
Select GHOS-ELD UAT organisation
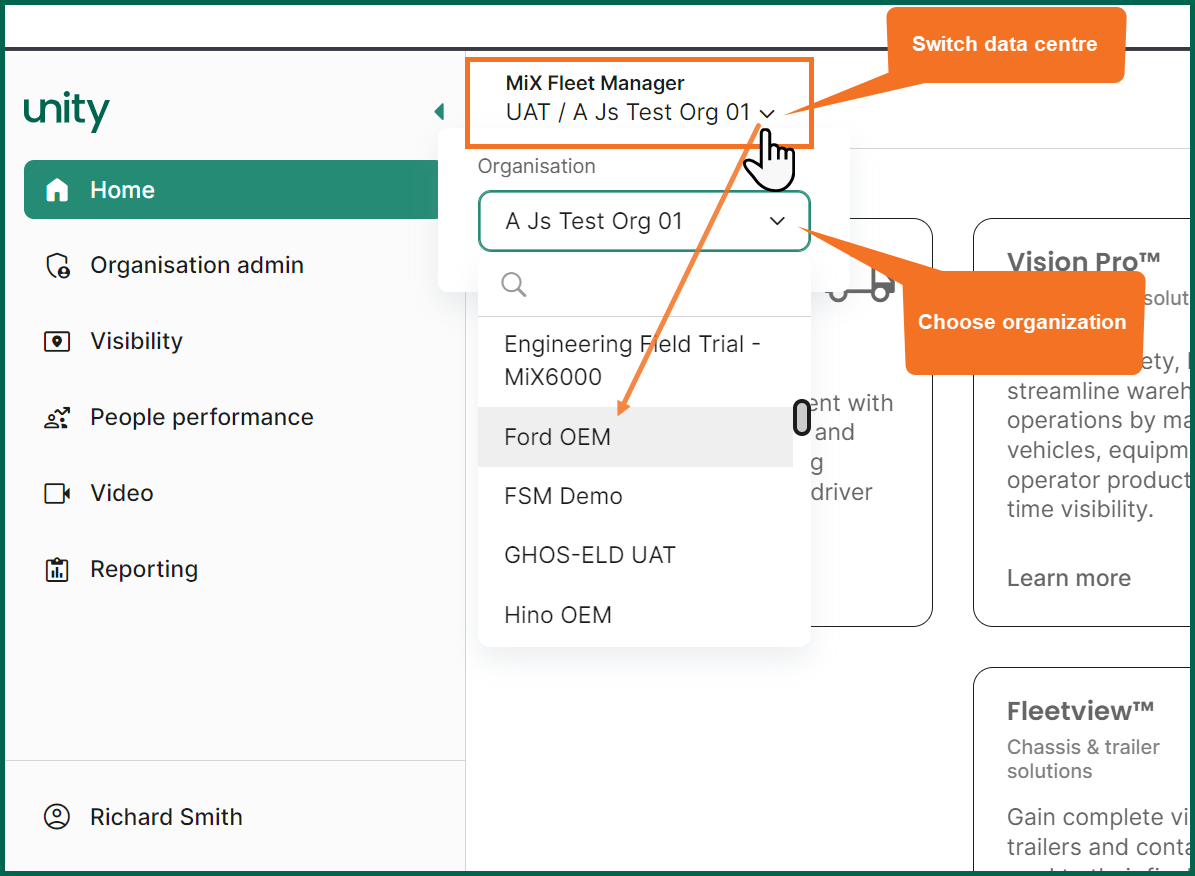tap(636, 556)
